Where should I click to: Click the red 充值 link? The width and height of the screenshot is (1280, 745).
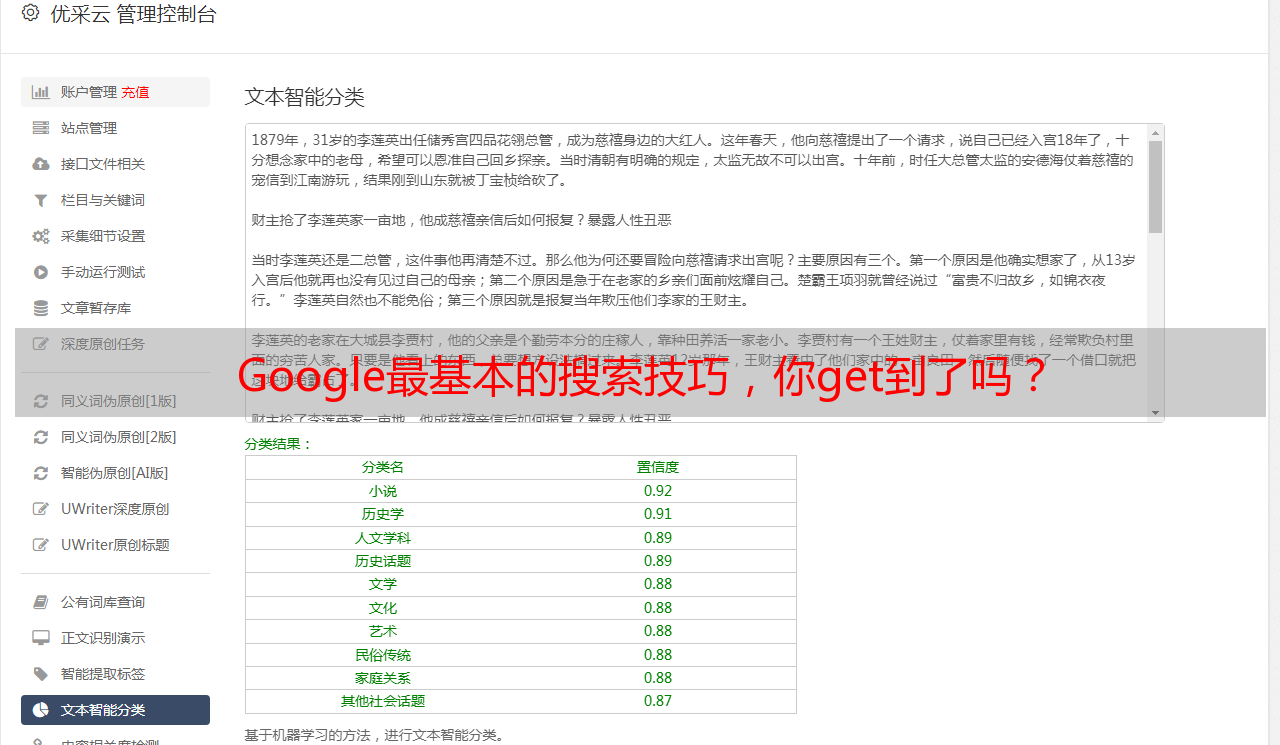135,92
